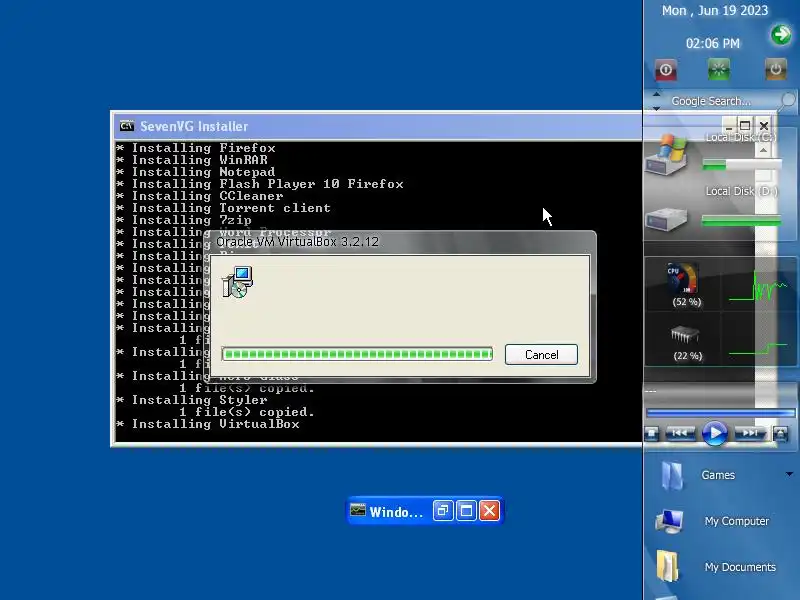
Task: Open the Games shortcut label
Action: (x=718, y=475)
